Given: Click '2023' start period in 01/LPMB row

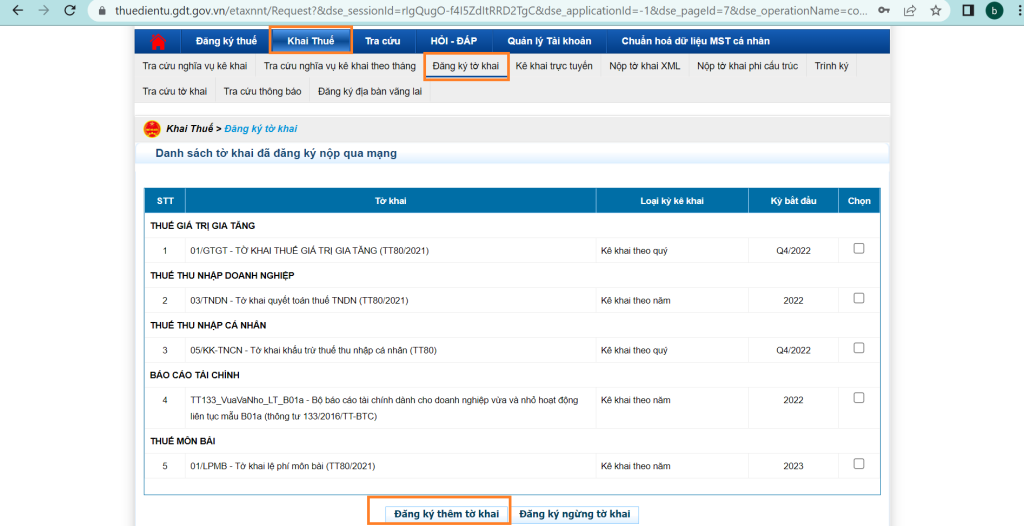Looking at the screenshot, I should coord(793,466).
